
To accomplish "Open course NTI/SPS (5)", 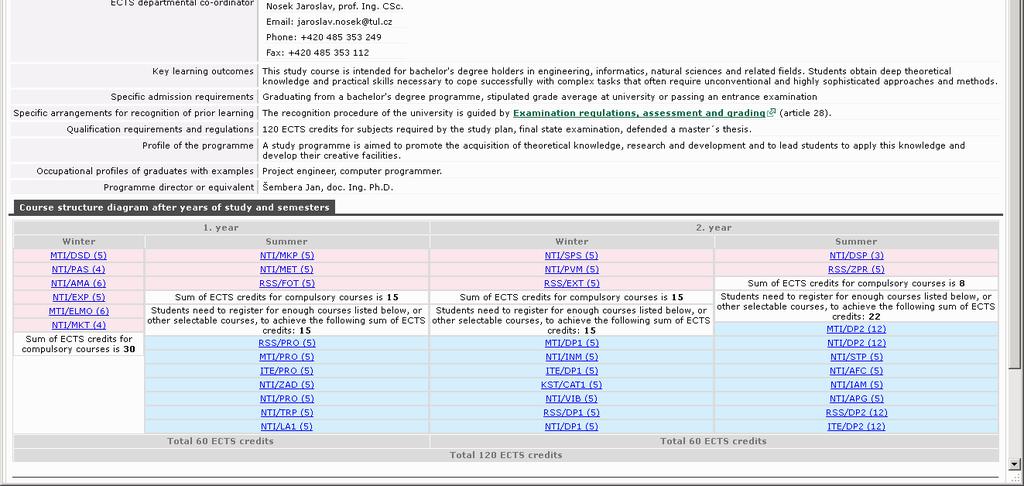I will click(x=571, y=255).
